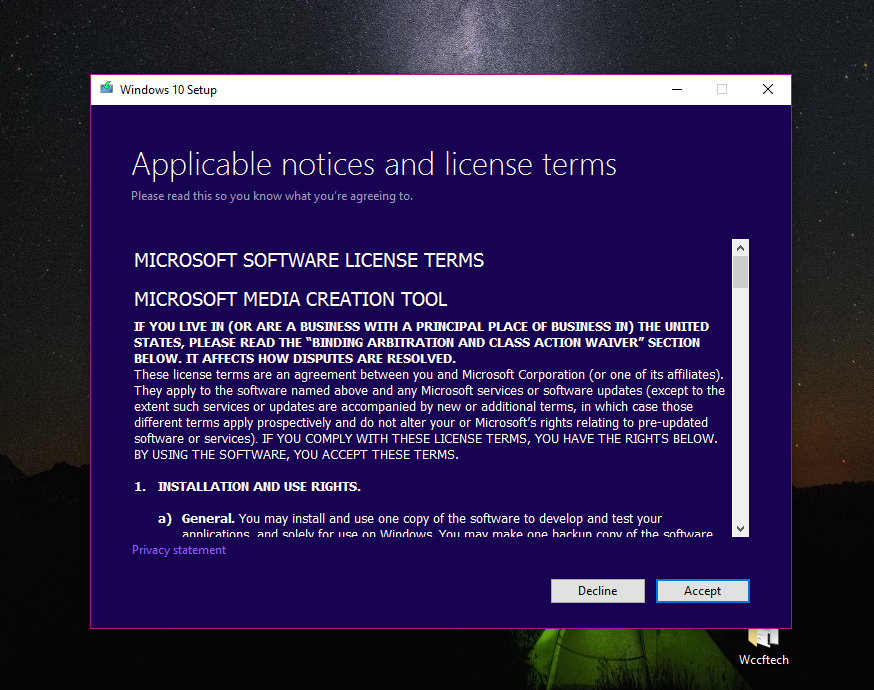Viewport: 874px width, 690px height.
Task: Click the license scrollbar up arrow
Action: point(740,247)
